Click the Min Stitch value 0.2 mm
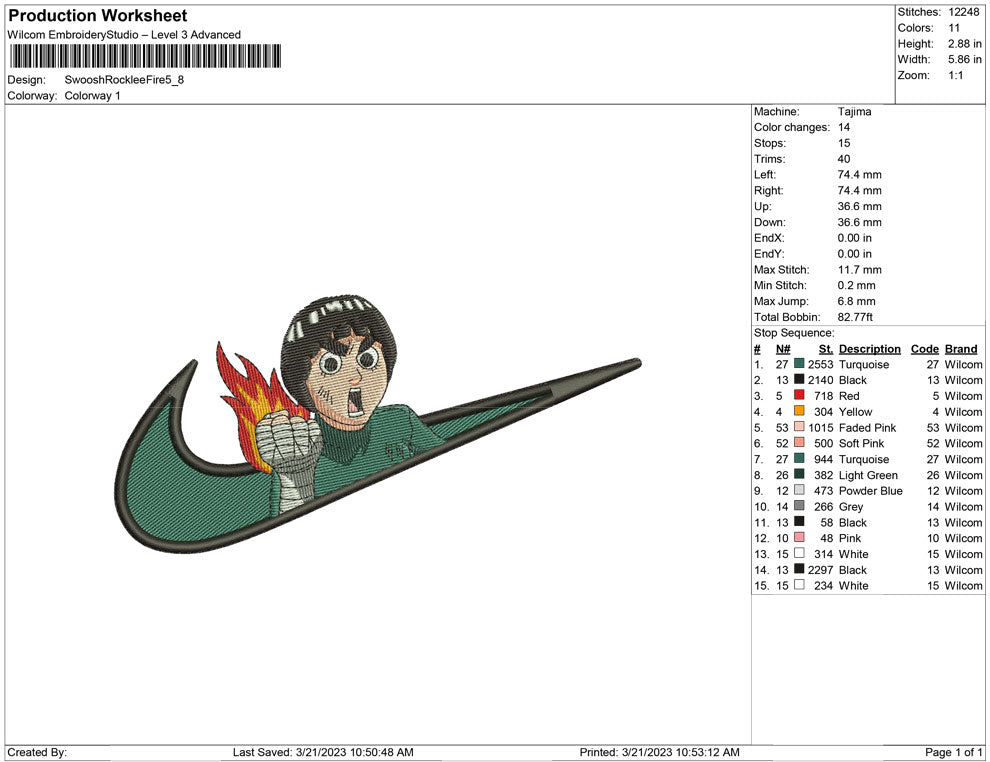 coord(856,285)
